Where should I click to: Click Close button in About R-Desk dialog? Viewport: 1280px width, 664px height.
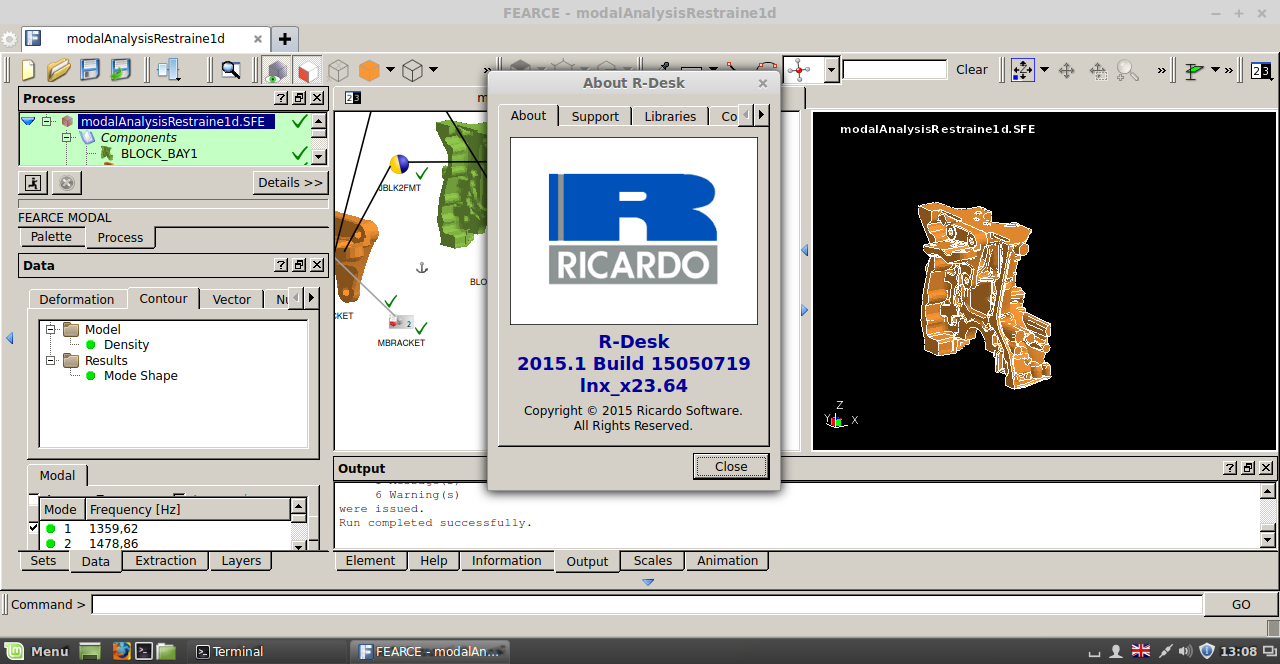(x=731, y=466)
